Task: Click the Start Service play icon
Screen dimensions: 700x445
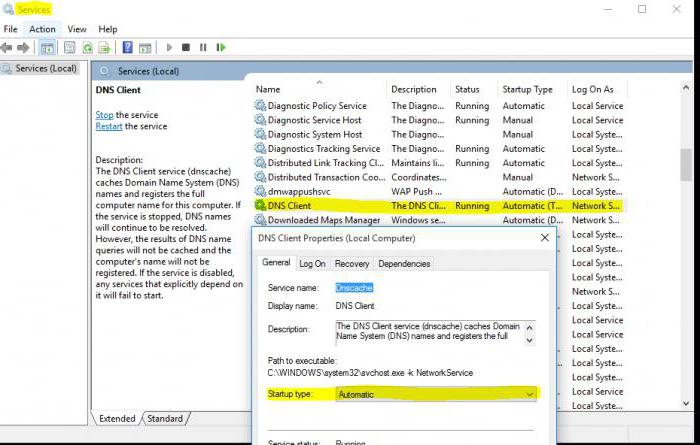Action: (169, 47)
